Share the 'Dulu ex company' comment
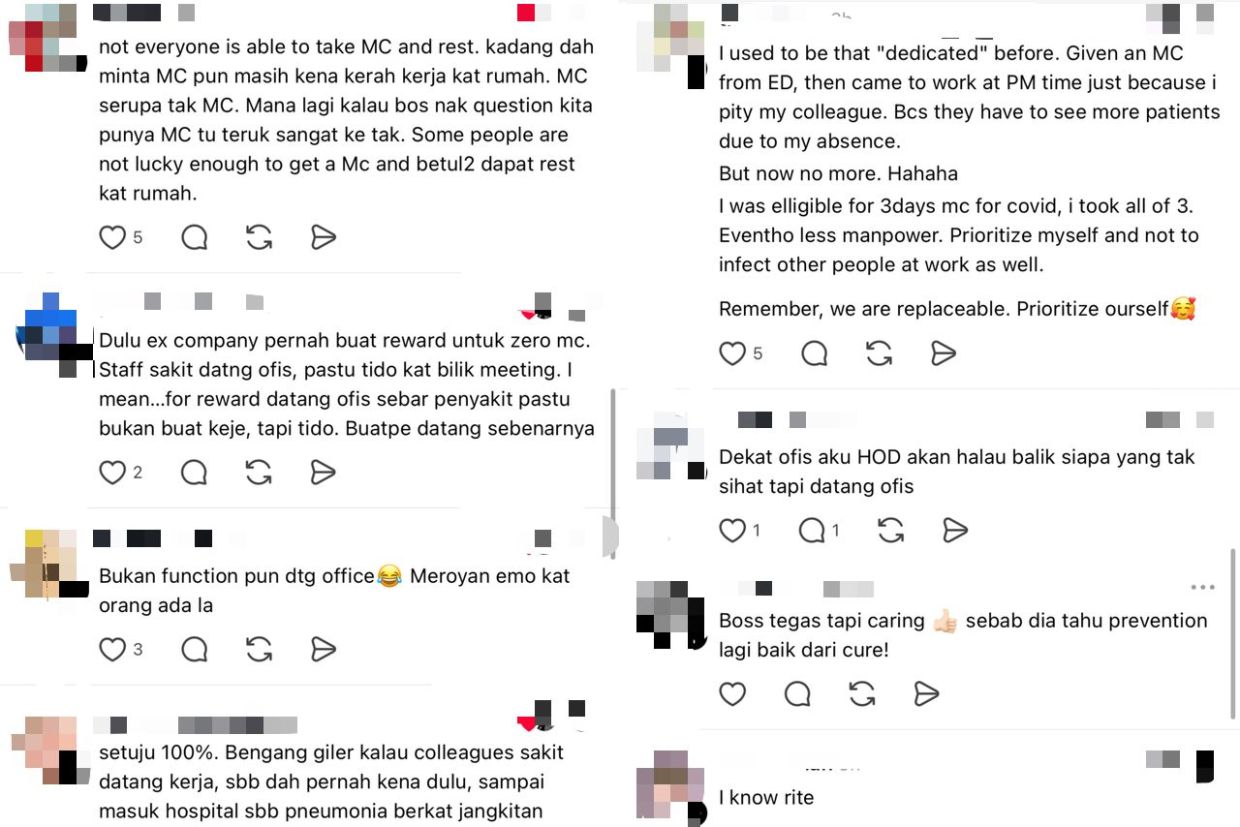The width and height of the screenshot is (1240, 827). (323, 473)
